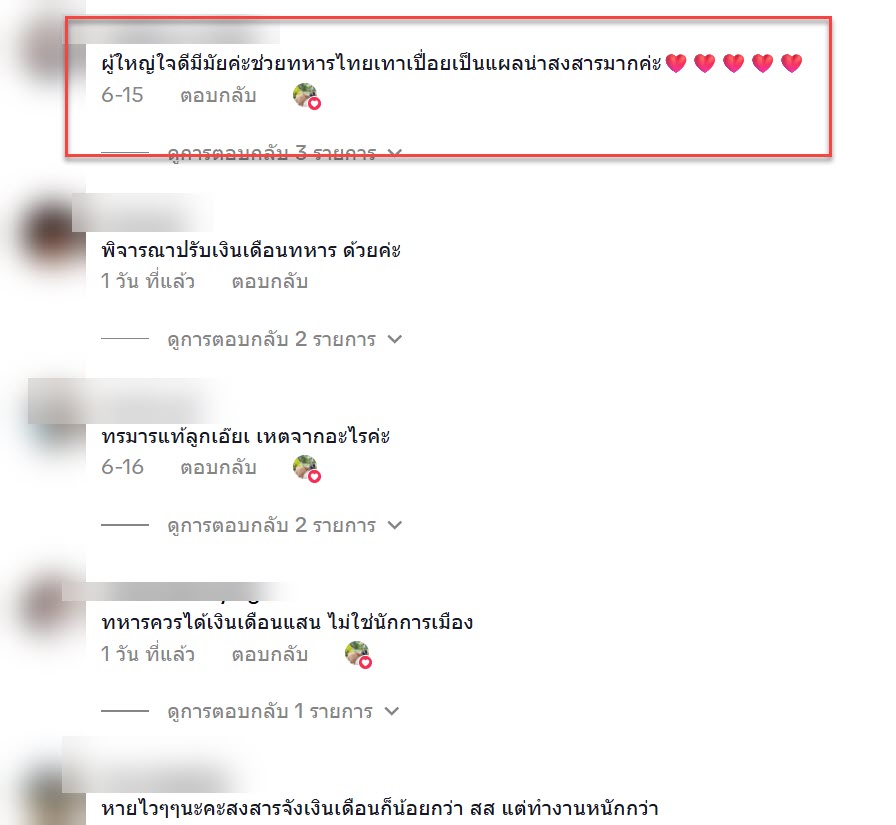Click creator-liked avatar icon on 6-16 comment
The width and height of the screenshot is (896, 825).
point(306,468)
